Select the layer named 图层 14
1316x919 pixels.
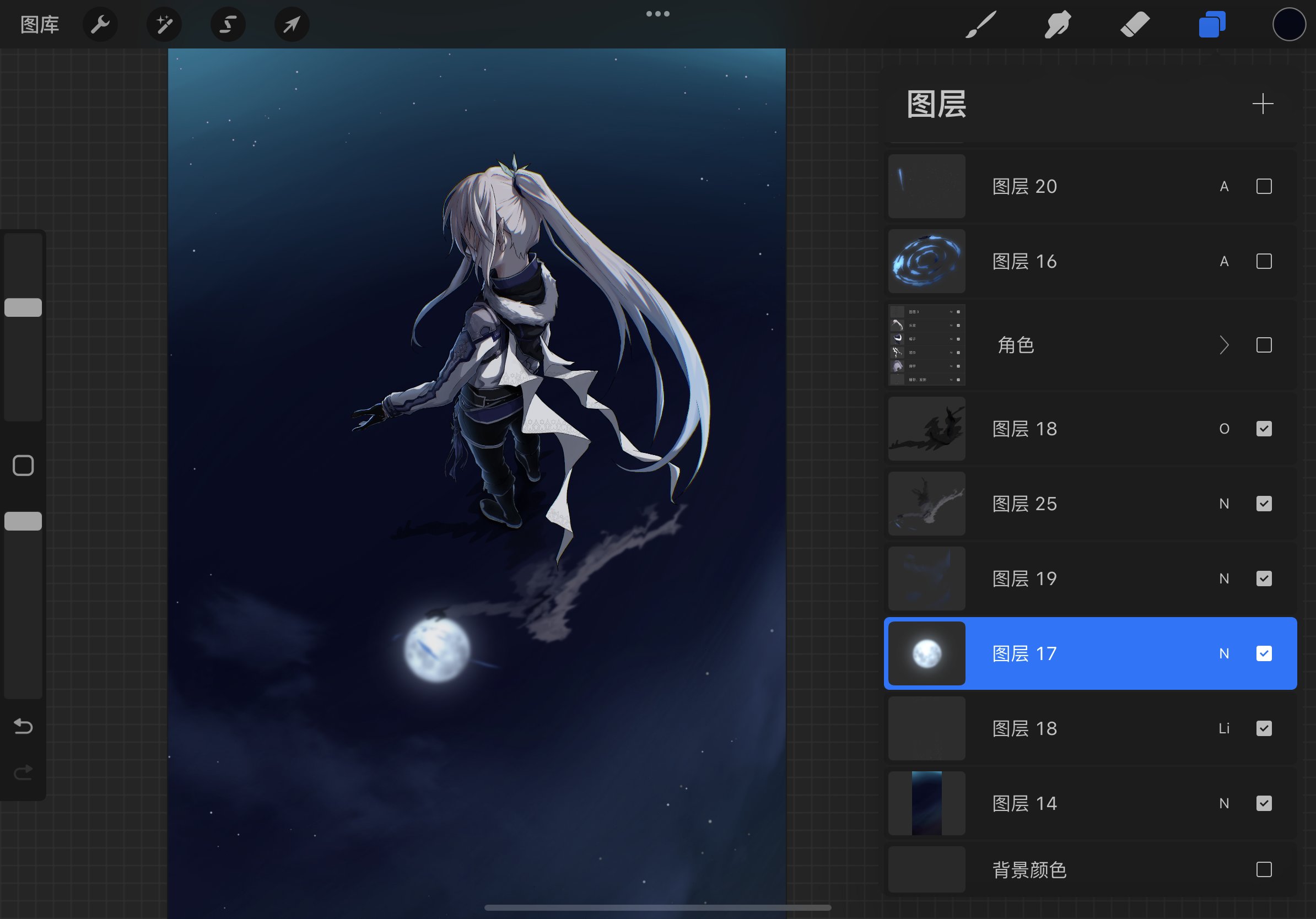[x=1024, y=803]
